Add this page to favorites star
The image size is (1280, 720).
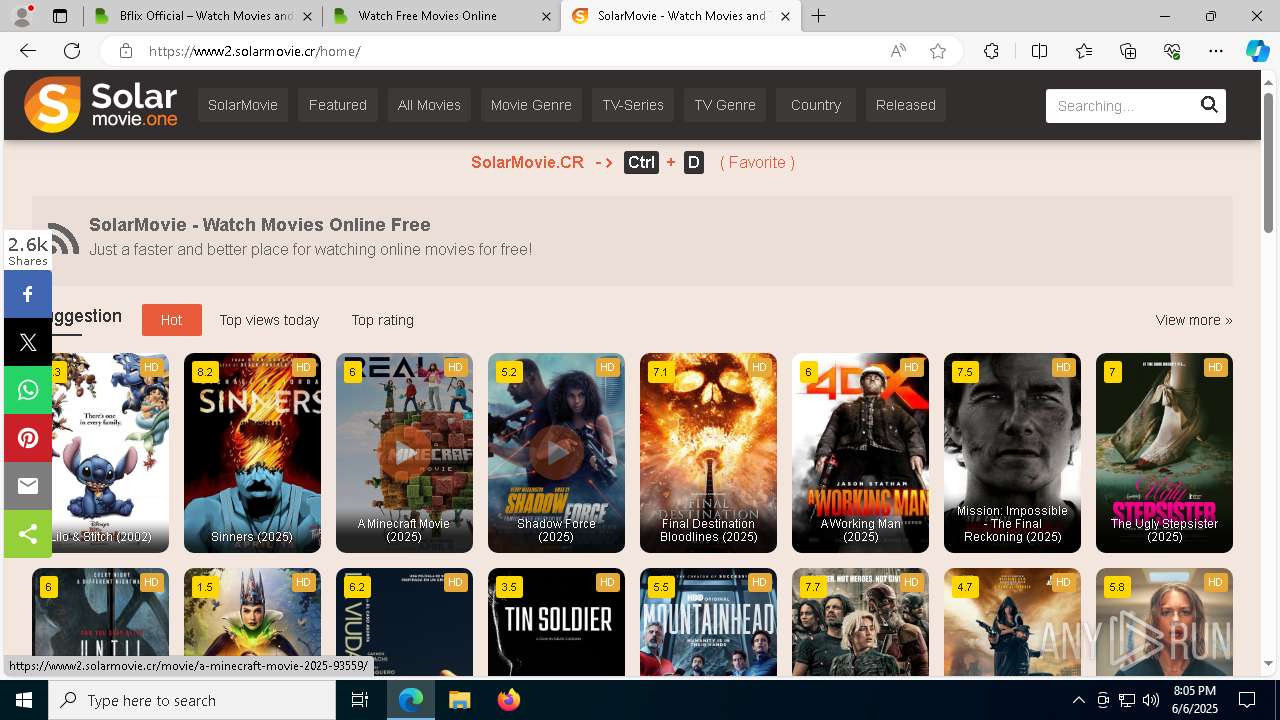938,51
